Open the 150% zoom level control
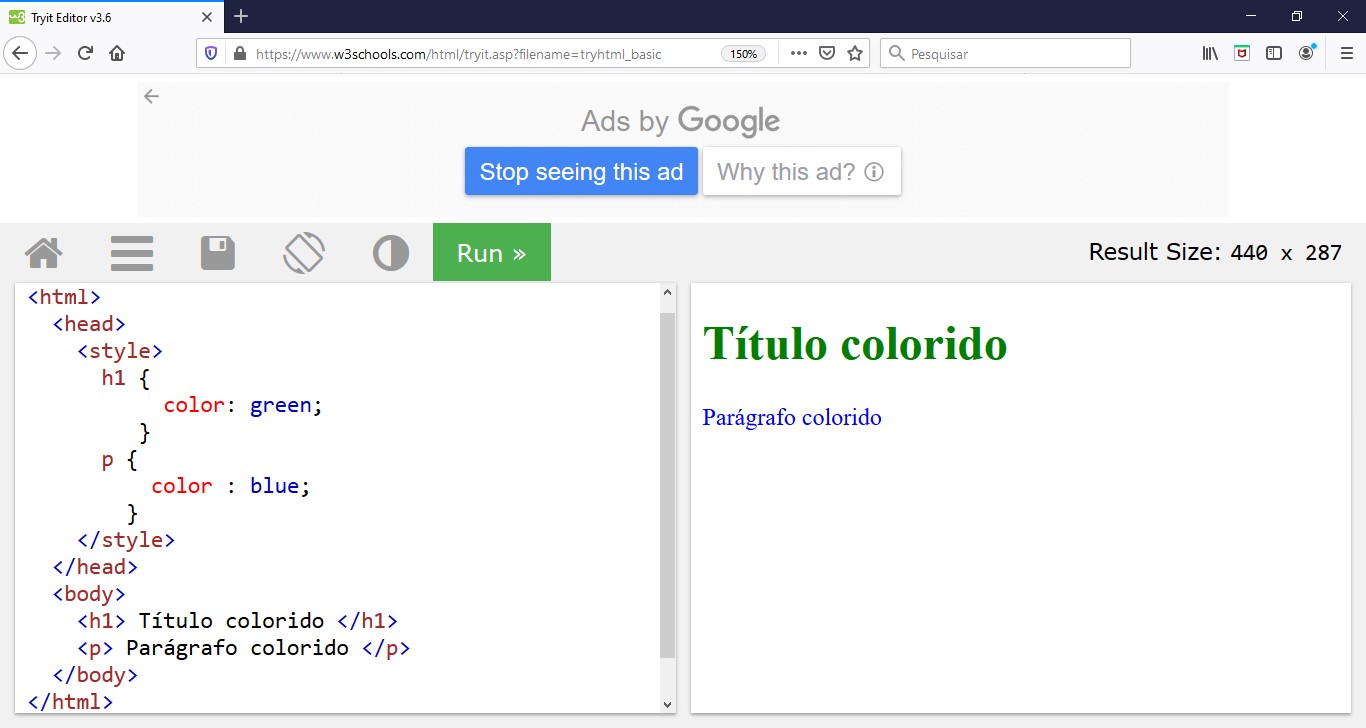 click(743, 54)
